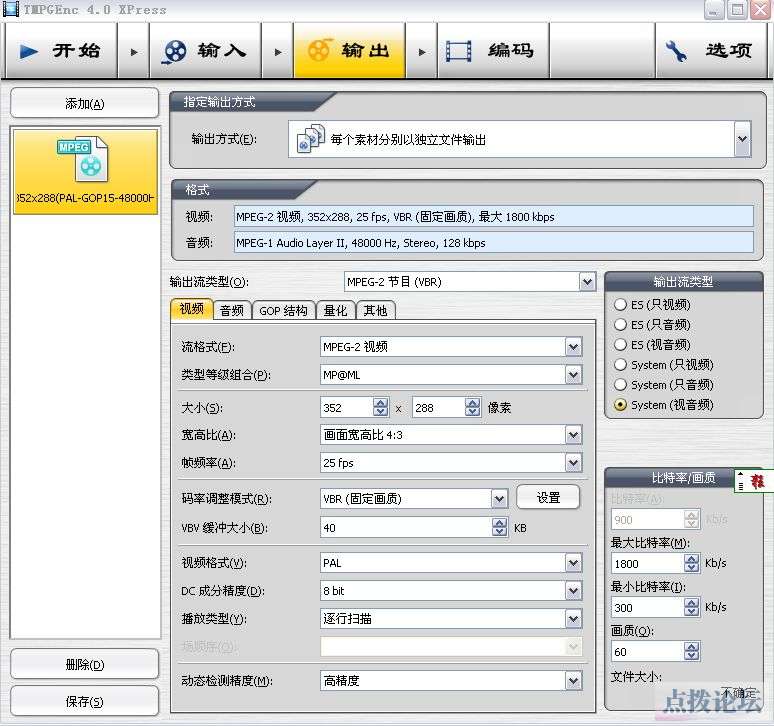The image size is (774, 726).
Task: Open the 播放类型 dropdown
Action: pyautogui.click(x=573, y=618)
